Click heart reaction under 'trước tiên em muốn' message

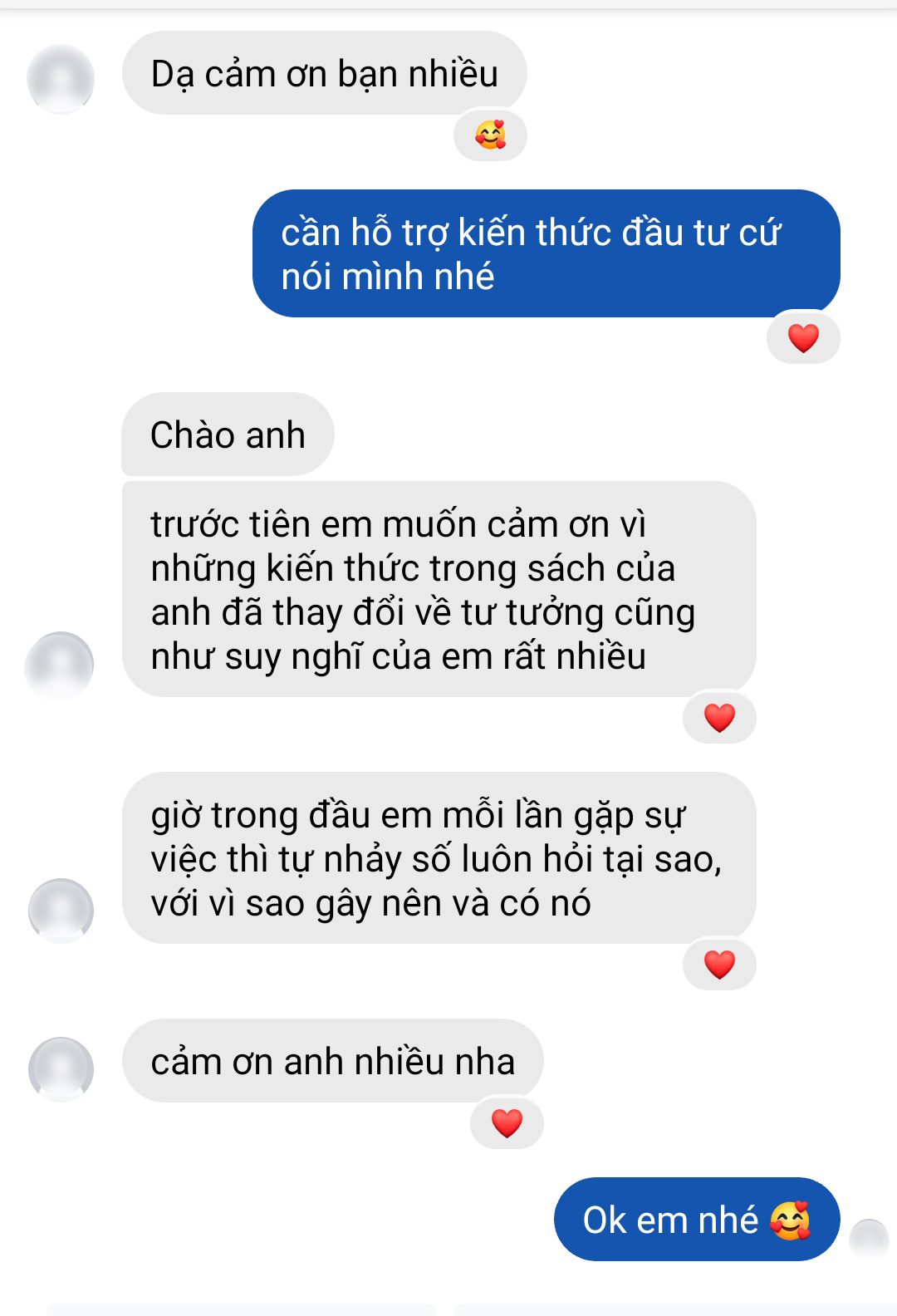point(719,718)
